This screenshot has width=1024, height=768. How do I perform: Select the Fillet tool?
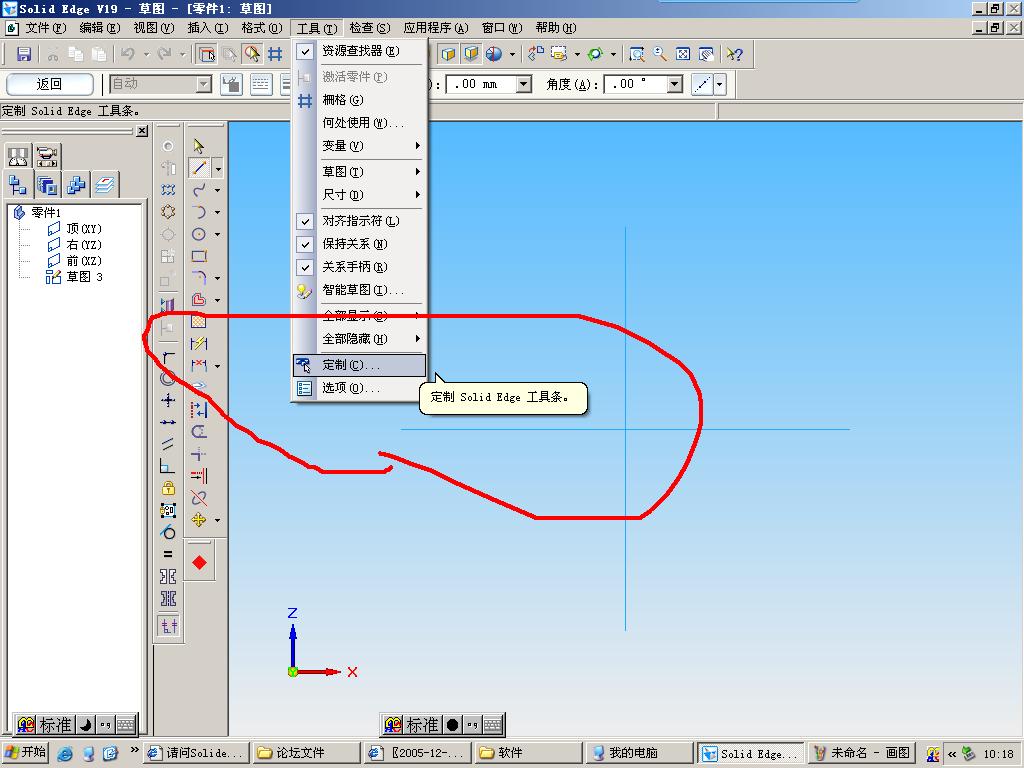[199, 278]
